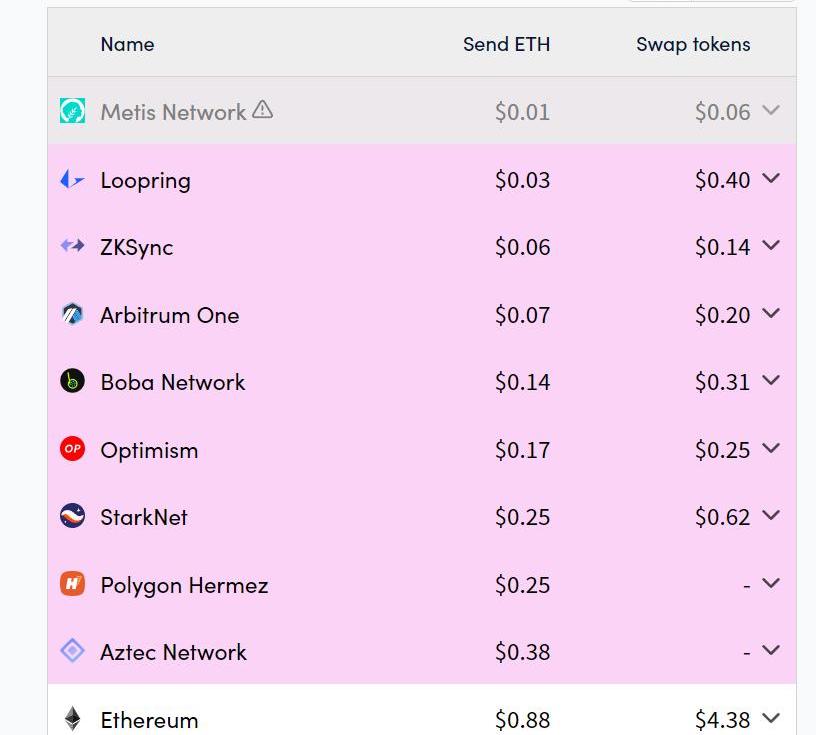Screen dimensions: 816x735
Task: Click the Boba Network logo icon
Action: click(x=72, y=381)
